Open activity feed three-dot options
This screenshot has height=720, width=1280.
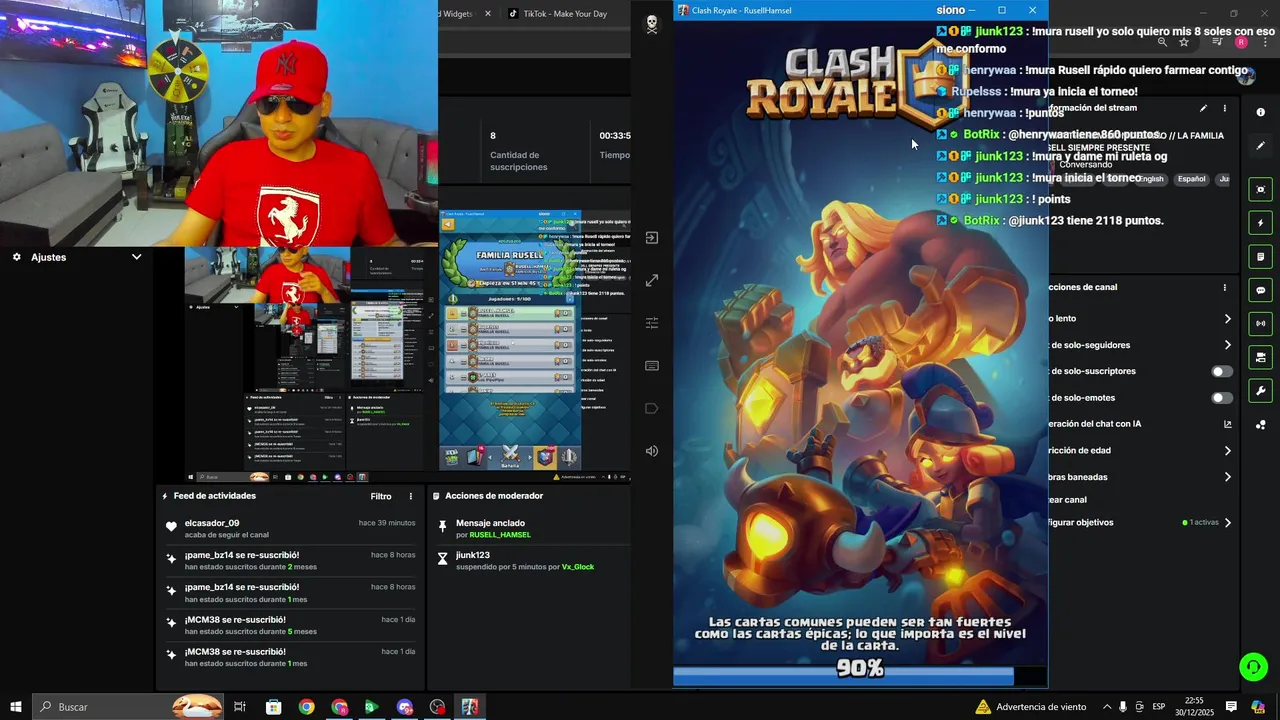point(410,497)
